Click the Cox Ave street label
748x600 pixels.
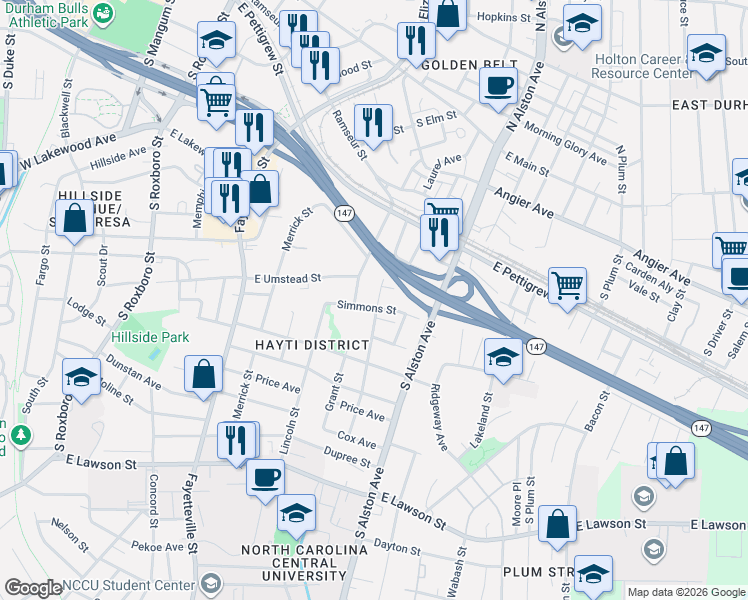pyautogui.click(x=357, y=440)
